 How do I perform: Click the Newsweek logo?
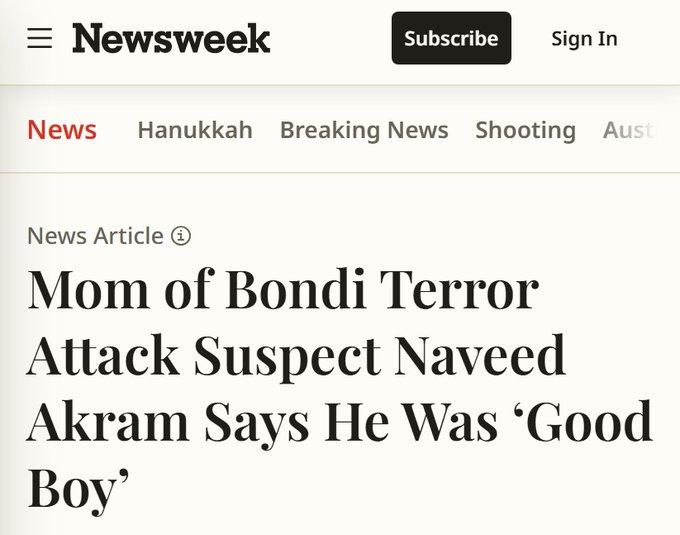coord(171,39)
